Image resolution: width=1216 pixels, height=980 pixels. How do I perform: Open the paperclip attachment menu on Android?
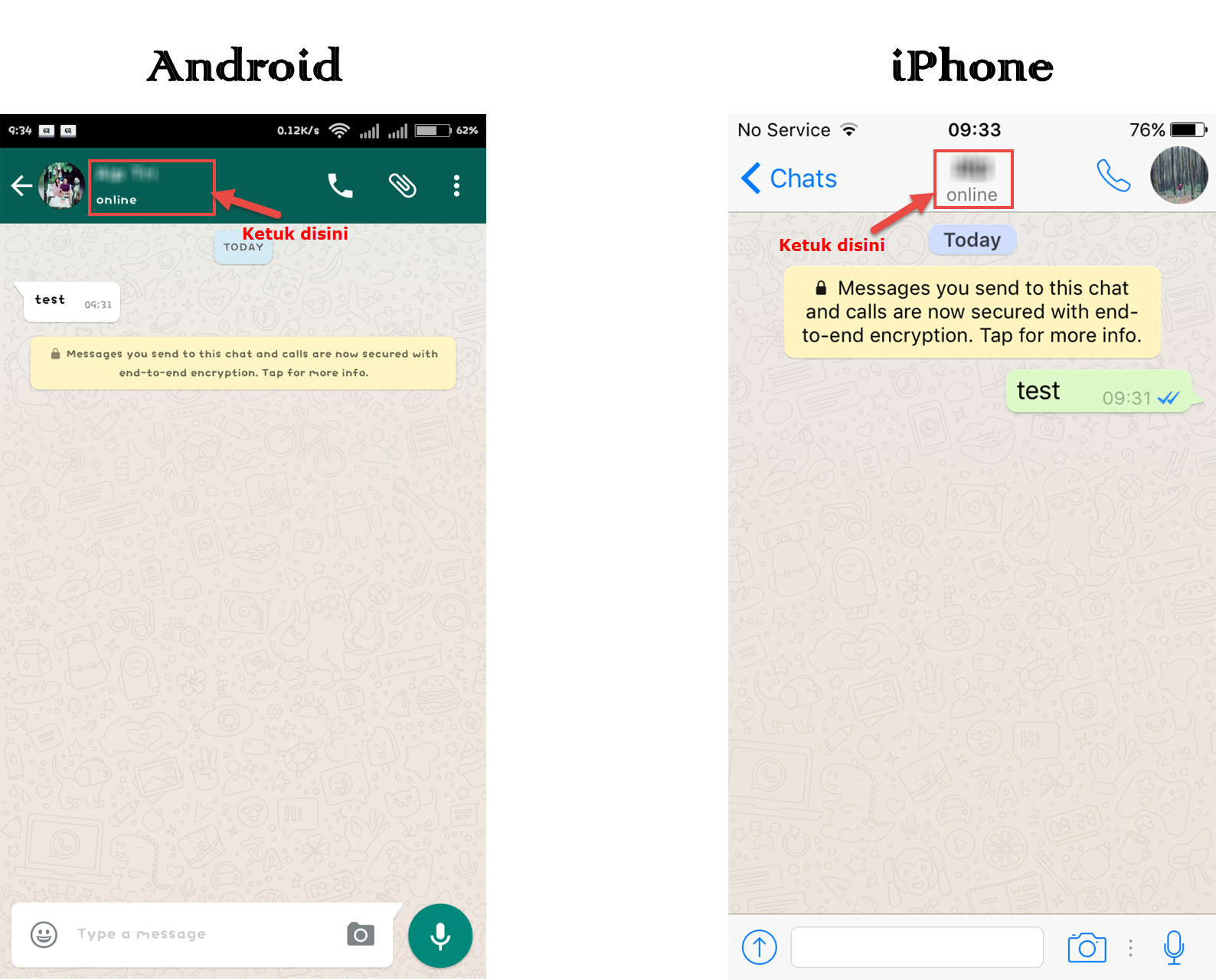pyautogui.click(x=402, y=185)
